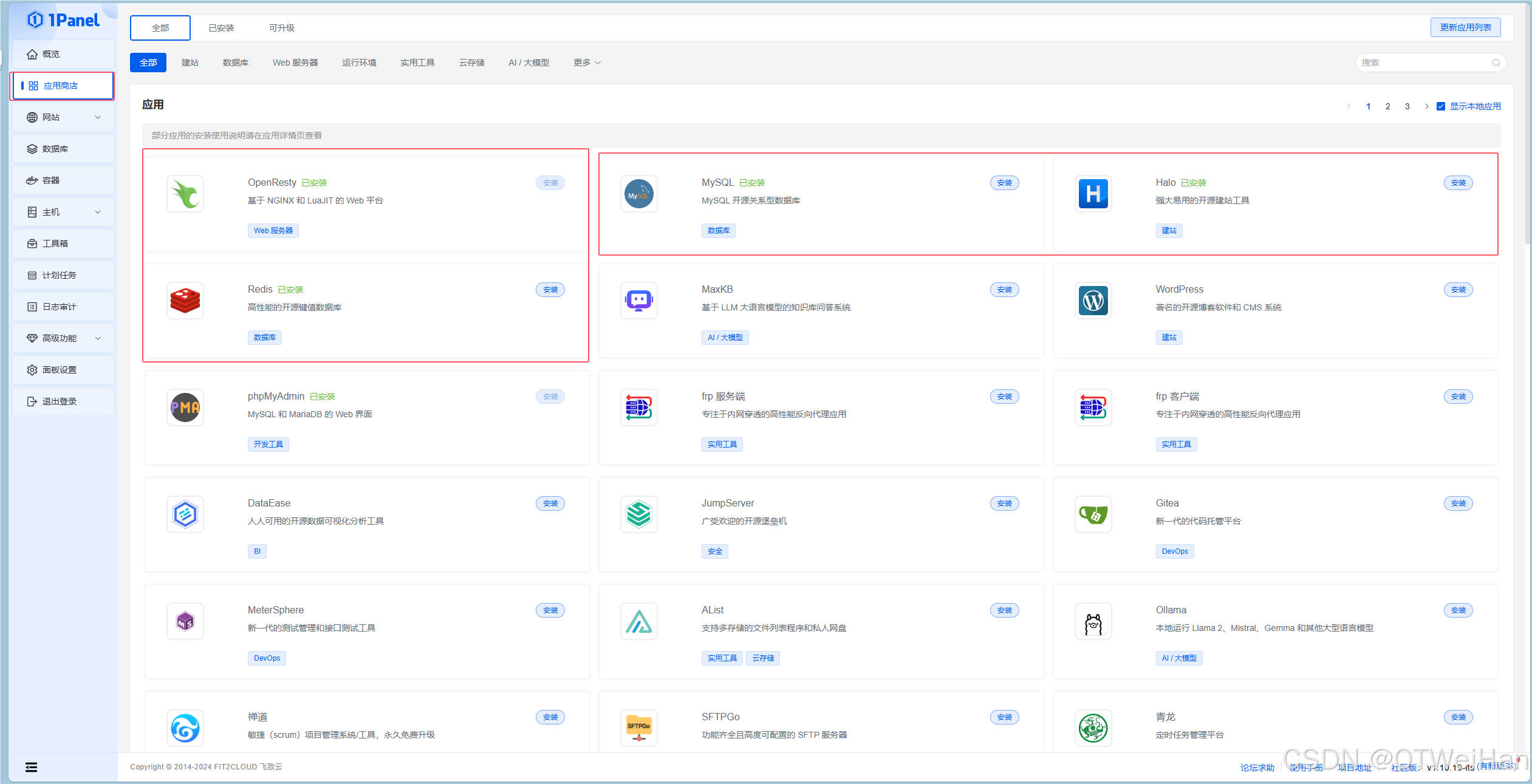The height and width of the screenshot is (784, 1532).
Task: Click the DevOps tag on MeterSphere
Action: click(x=267, y=658)
